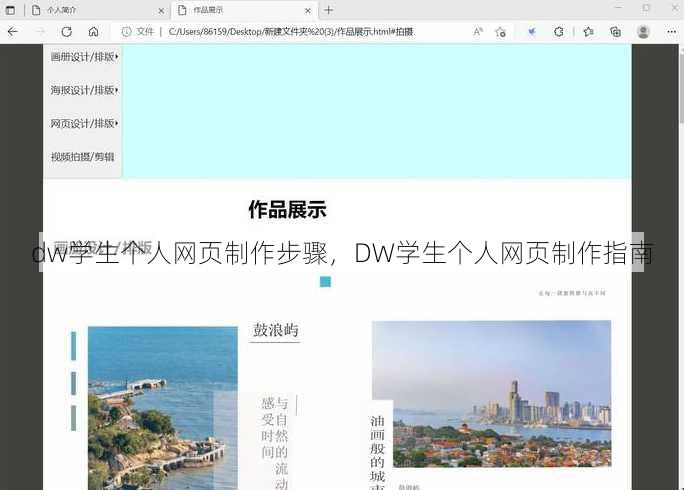Minimize the browser window
The height and width of the screenshot is (490, 684).
pyautogui.click(x=618, y=8)
